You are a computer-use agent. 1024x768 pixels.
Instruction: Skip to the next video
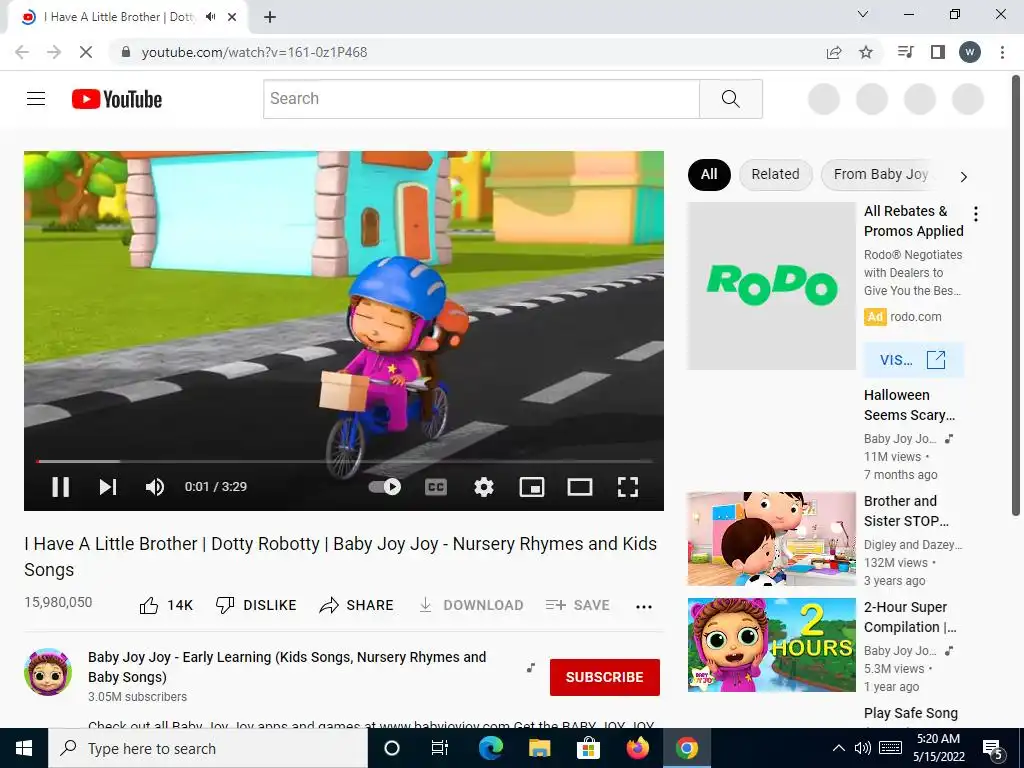108,487
